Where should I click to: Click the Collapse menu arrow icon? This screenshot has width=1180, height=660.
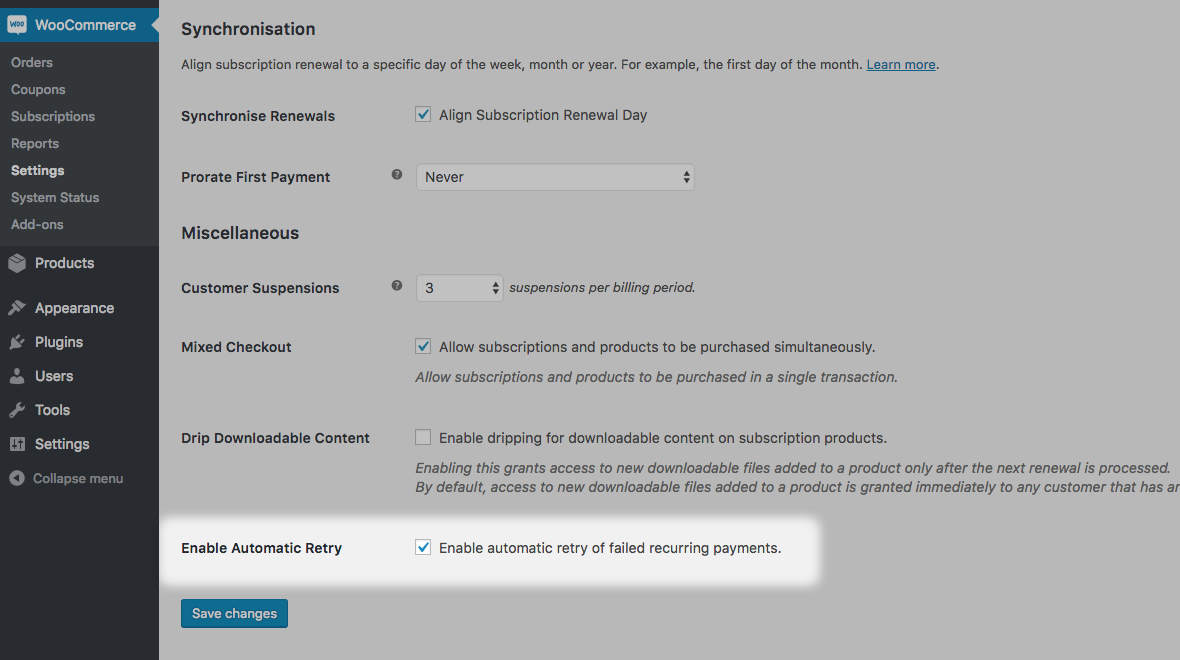(x=17, y=478)
